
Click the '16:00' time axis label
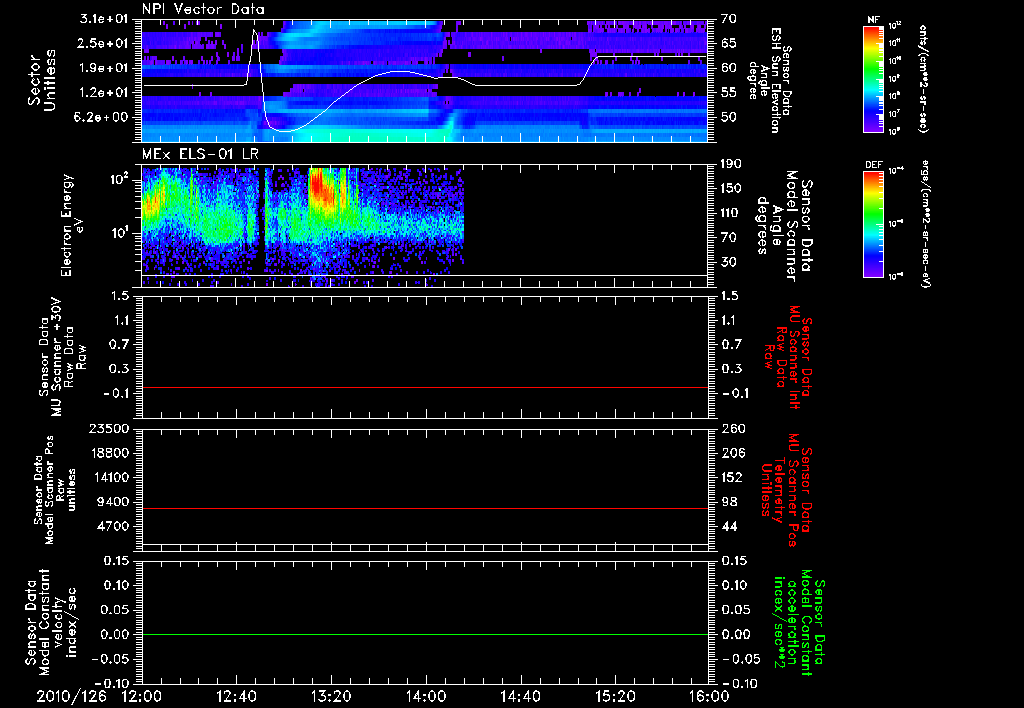(709, 696)
